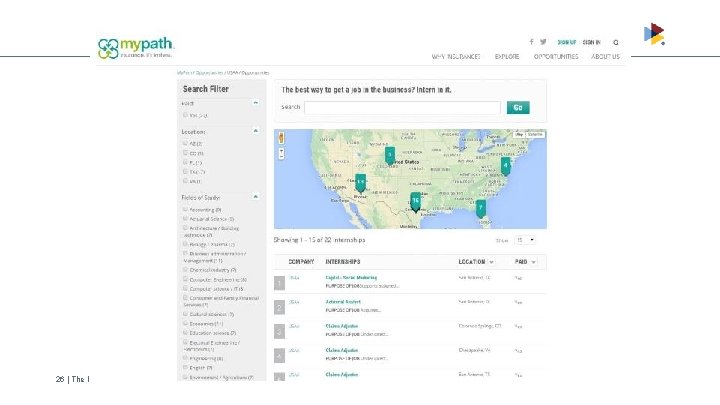Collapse the Fields of Study section
720x405 pixels.
tap(256, 197)
